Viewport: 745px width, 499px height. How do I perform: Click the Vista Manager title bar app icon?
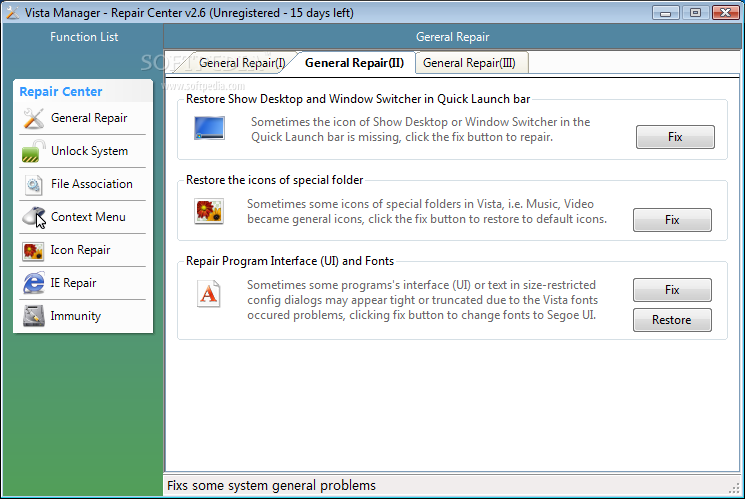tap(12, 13)
